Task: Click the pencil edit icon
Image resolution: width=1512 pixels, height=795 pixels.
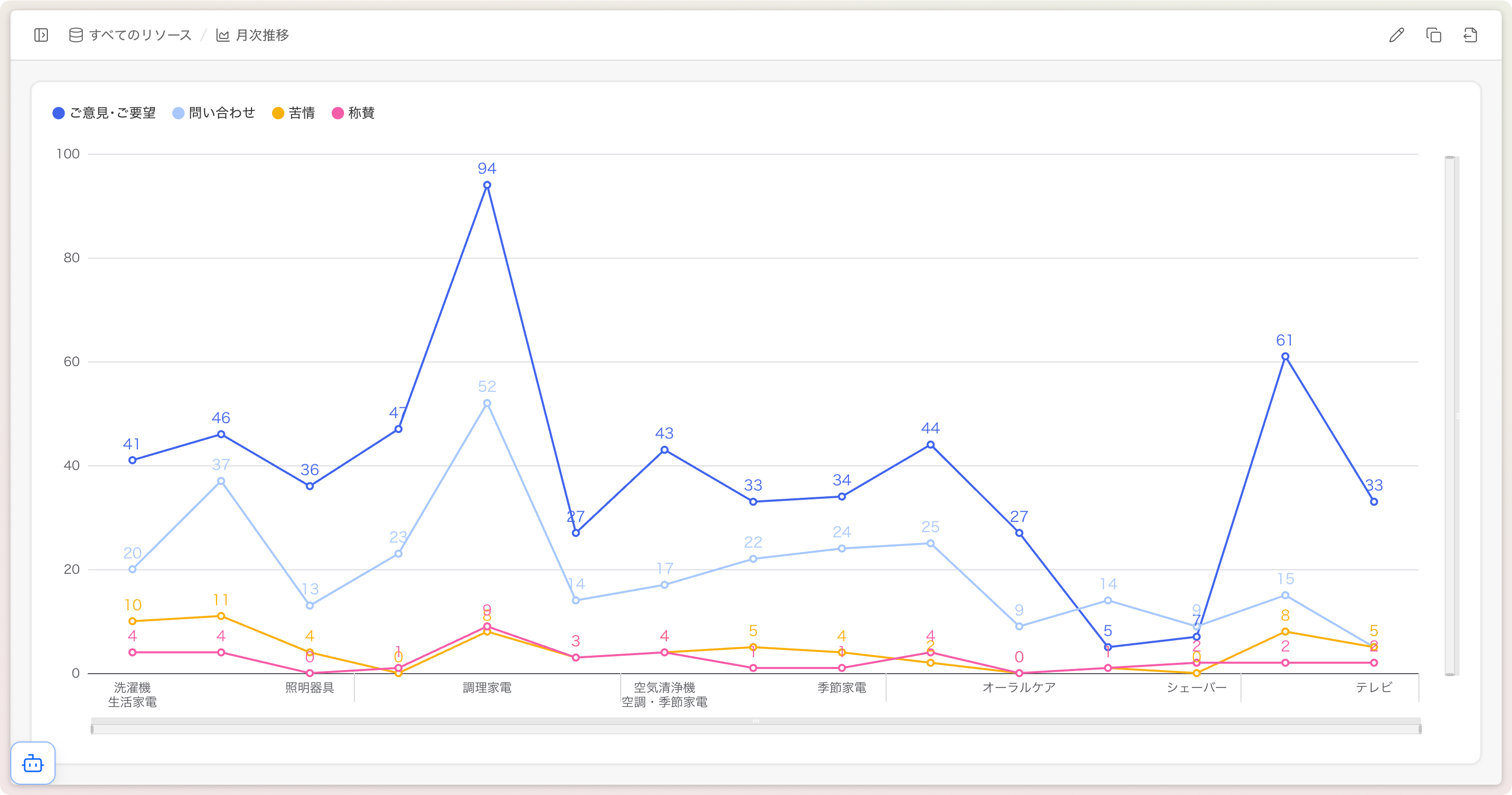Action: 1396,35
